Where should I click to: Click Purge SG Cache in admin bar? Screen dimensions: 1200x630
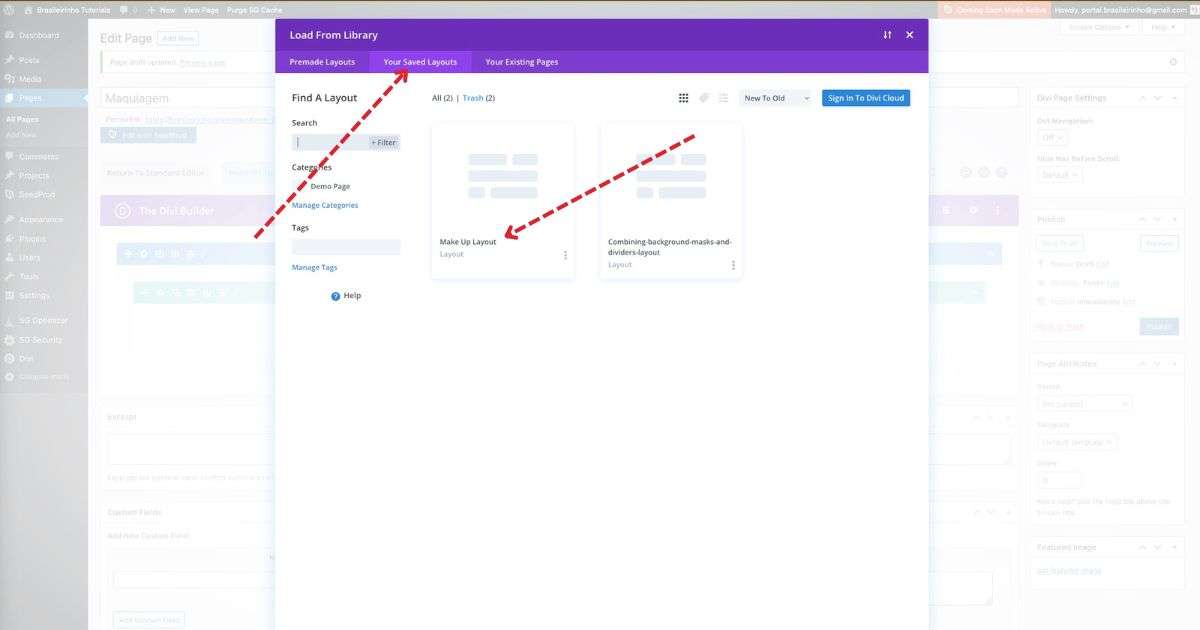coord(255,9)
